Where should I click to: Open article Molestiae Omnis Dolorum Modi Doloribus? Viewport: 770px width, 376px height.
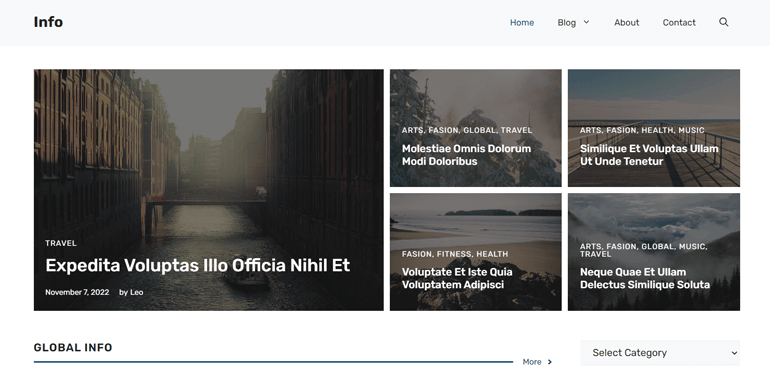(x=466, y=155)
